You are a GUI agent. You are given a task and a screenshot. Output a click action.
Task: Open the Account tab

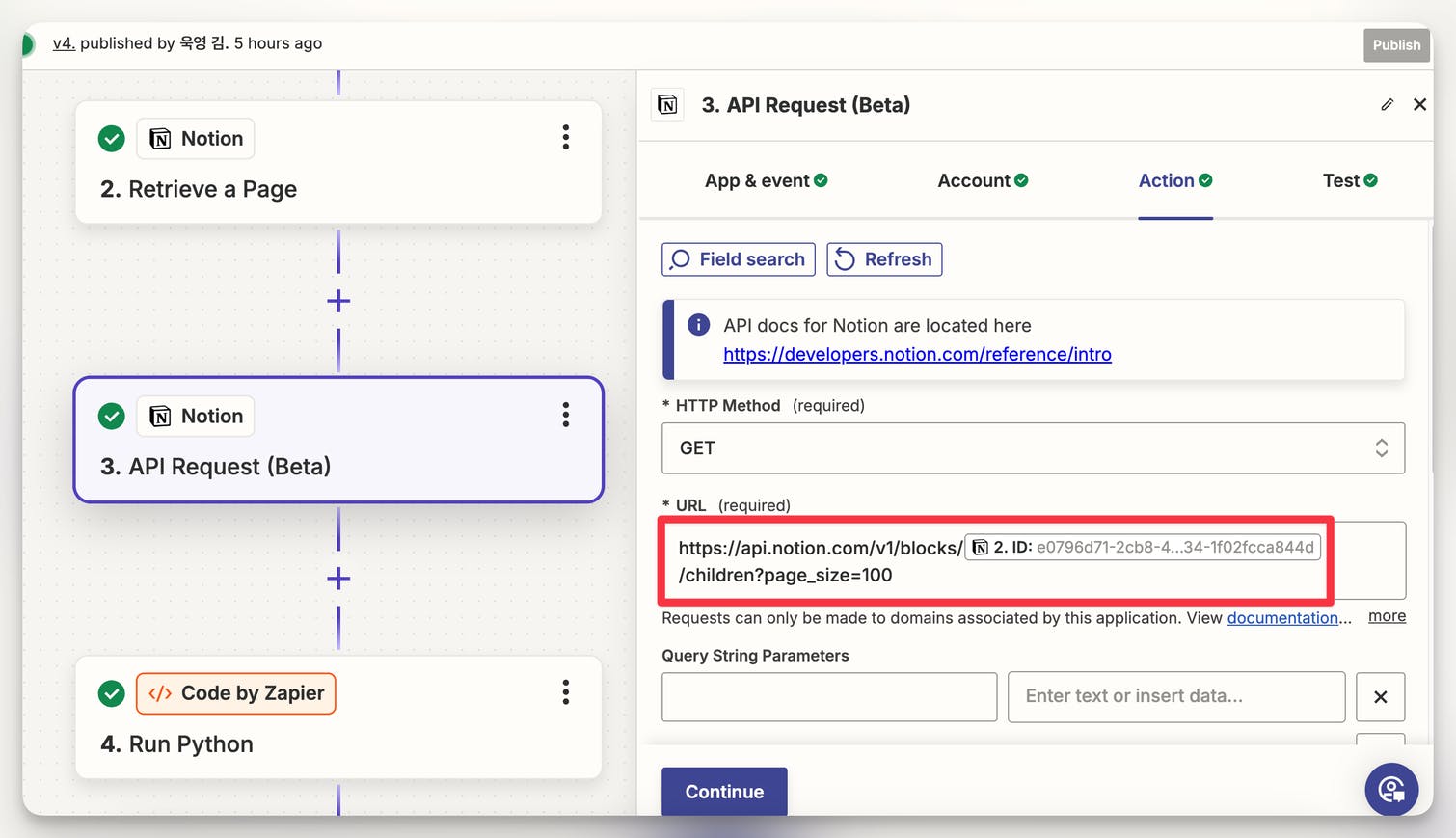(982, 180)
